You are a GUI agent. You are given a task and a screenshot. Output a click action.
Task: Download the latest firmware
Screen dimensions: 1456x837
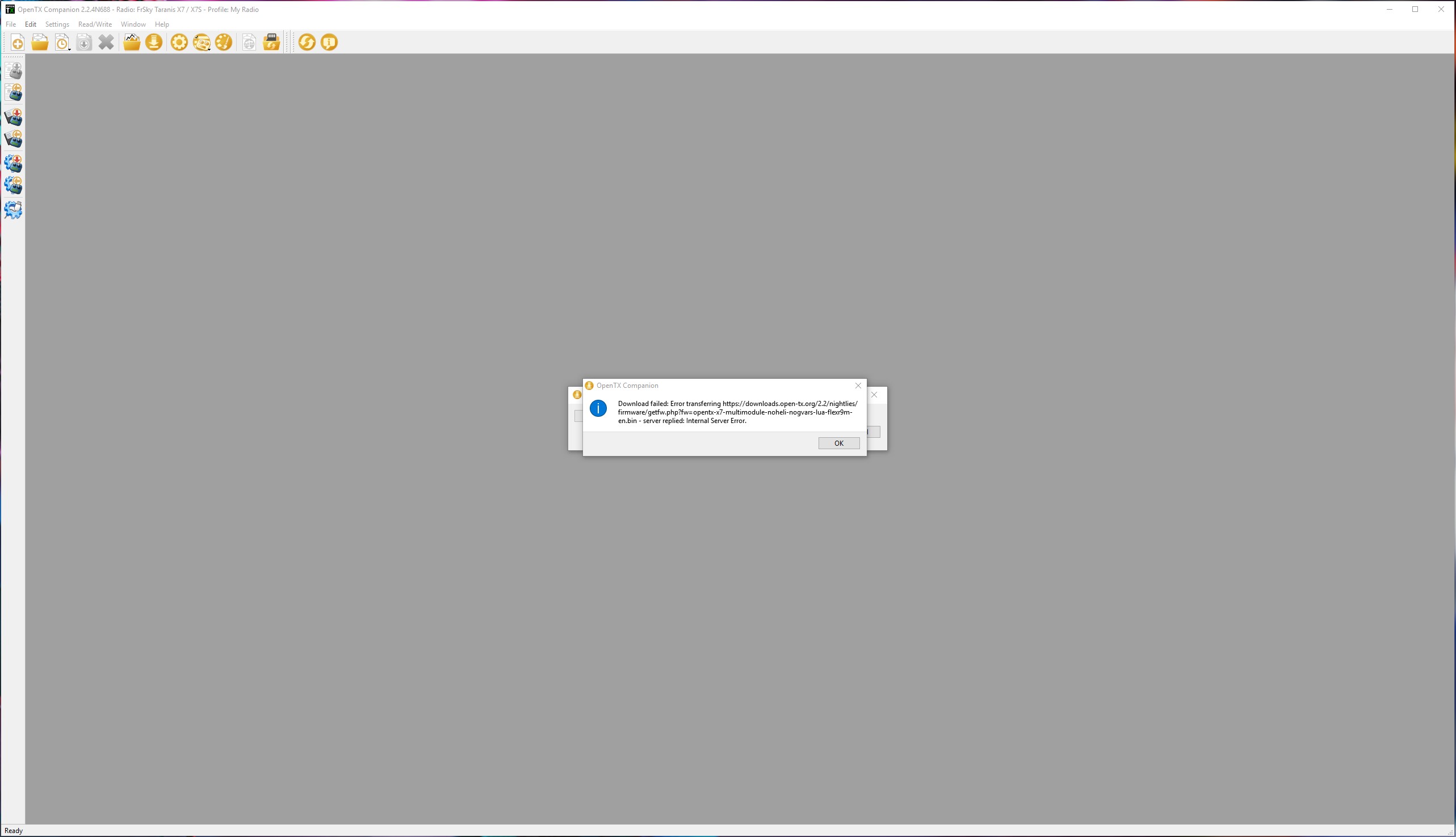pyautogui.click(x=153, y=42)
